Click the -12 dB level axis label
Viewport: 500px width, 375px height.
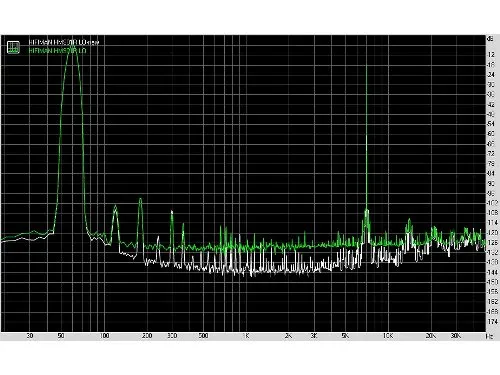pyautogui.click(x=491, y=54)
